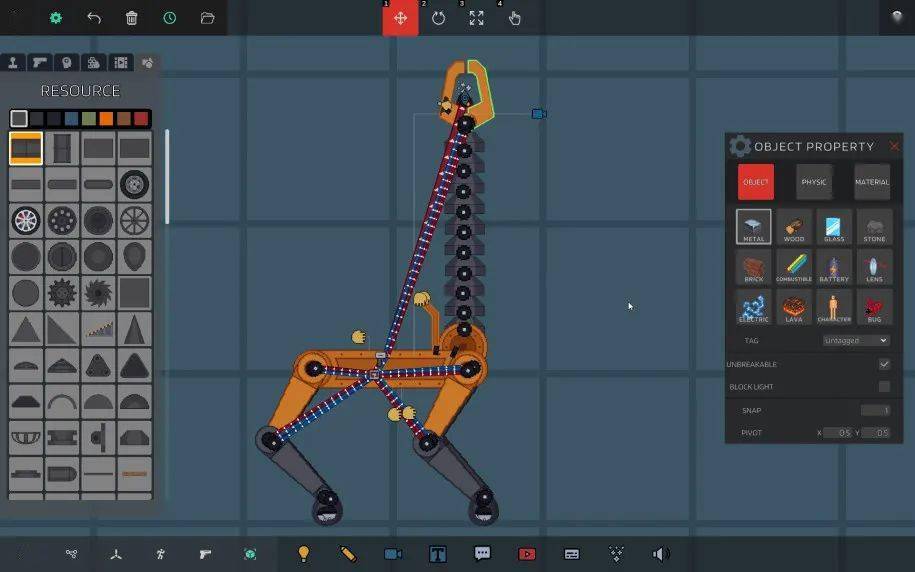Screen dimensions: 915x572
Task: Set object type to Electric
Action: pos(753,307)
